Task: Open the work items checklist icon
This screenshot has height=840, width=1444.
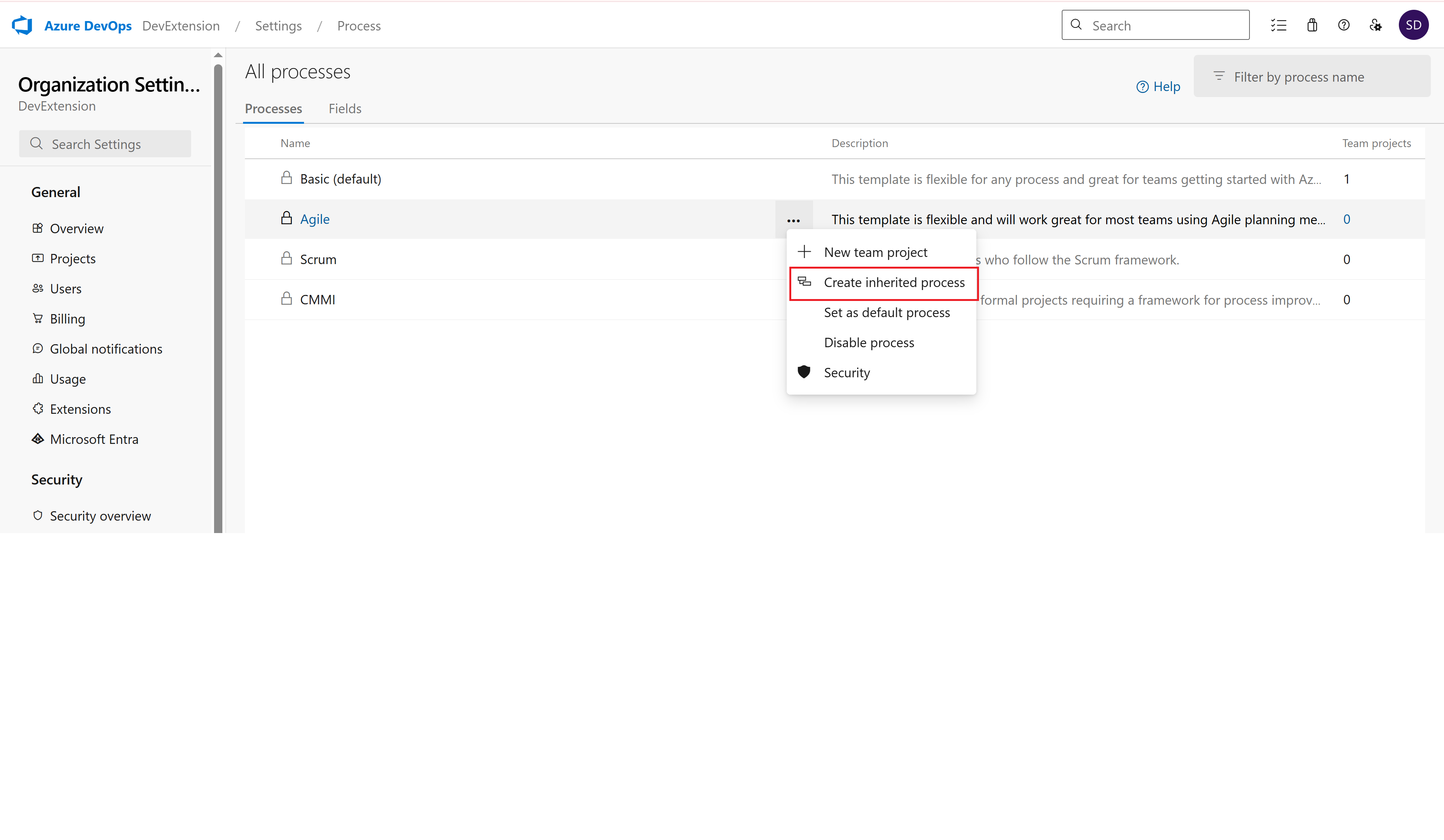Action: [x=1278, y=25]
